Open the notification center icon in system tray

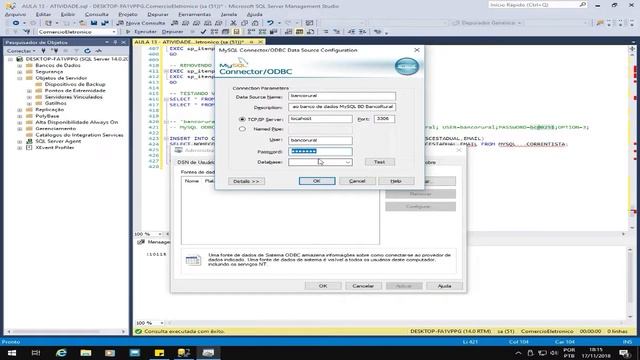point(624,353)
